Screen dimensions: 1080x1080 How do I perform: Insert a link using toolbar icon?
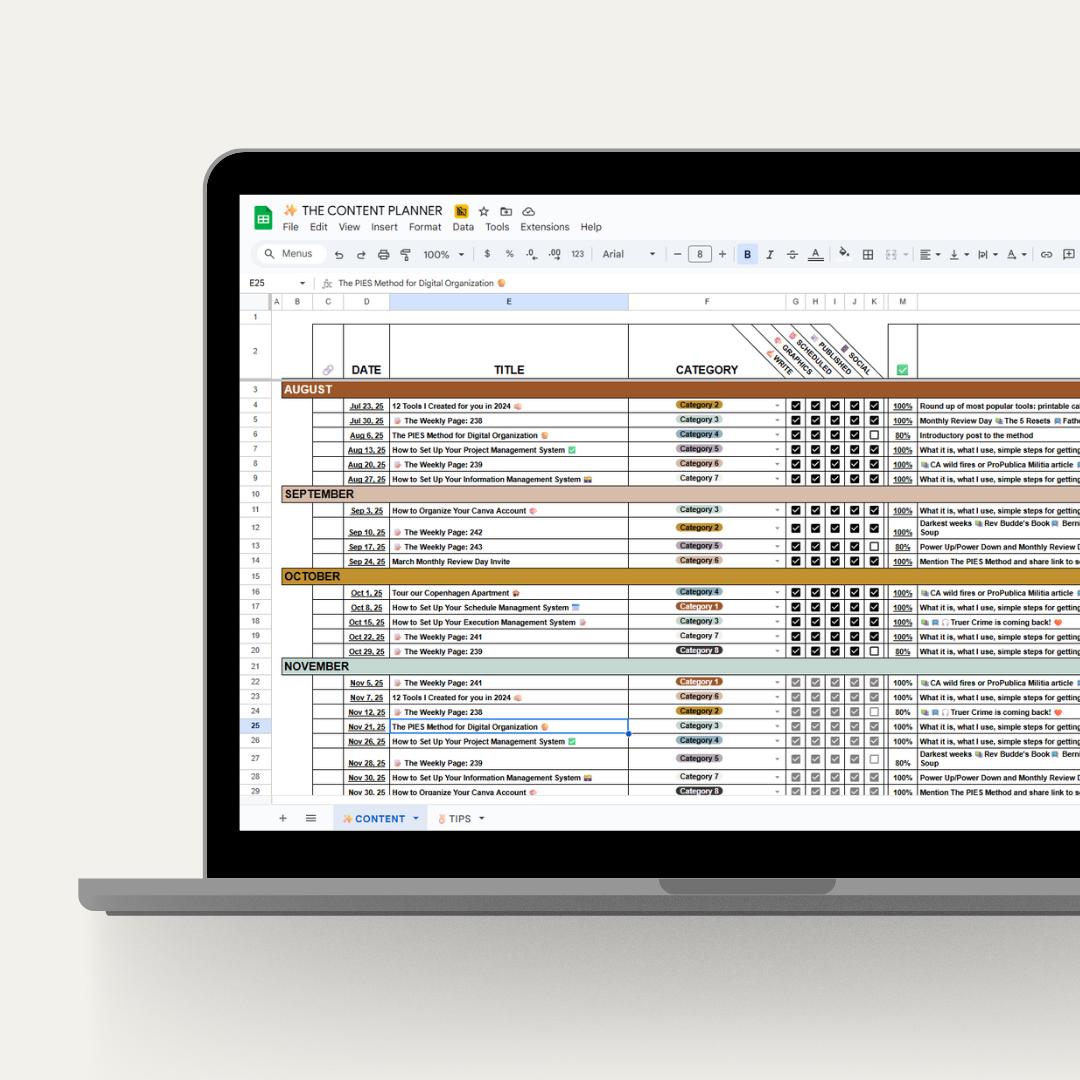1046,255
